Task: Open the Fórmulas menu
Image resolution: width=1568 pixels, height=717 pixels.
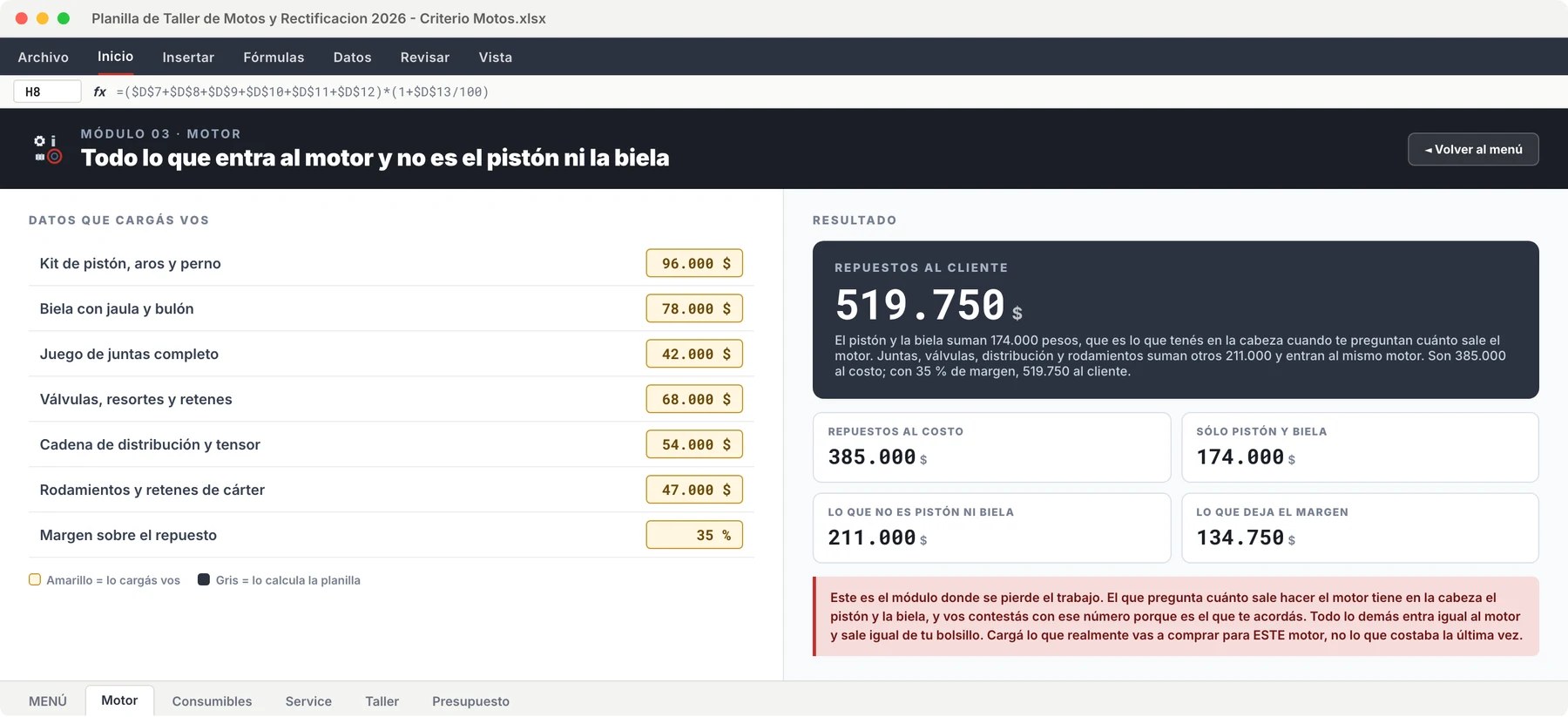Action: click(274, 57)
